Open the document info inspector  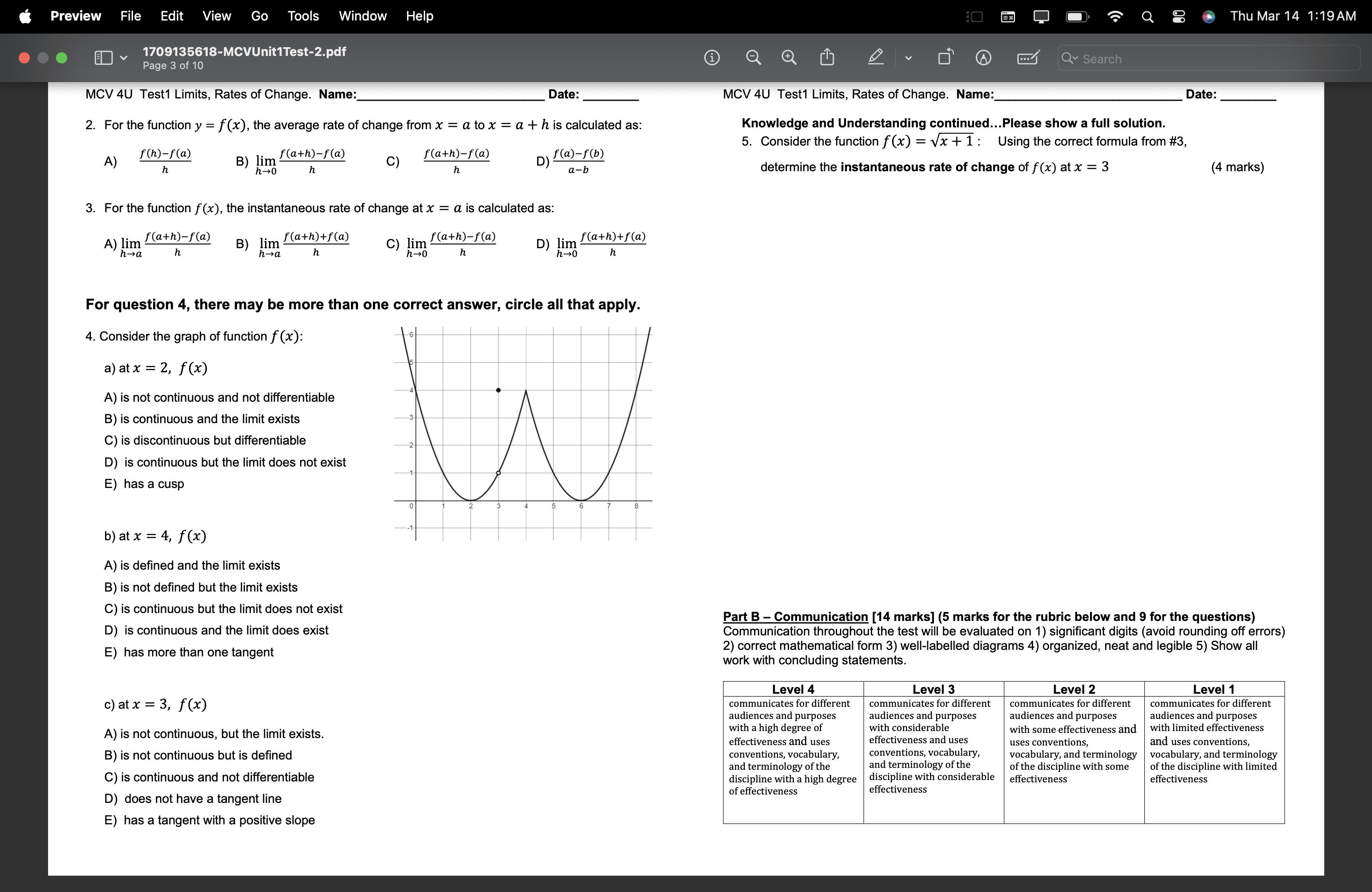point(713,58)
